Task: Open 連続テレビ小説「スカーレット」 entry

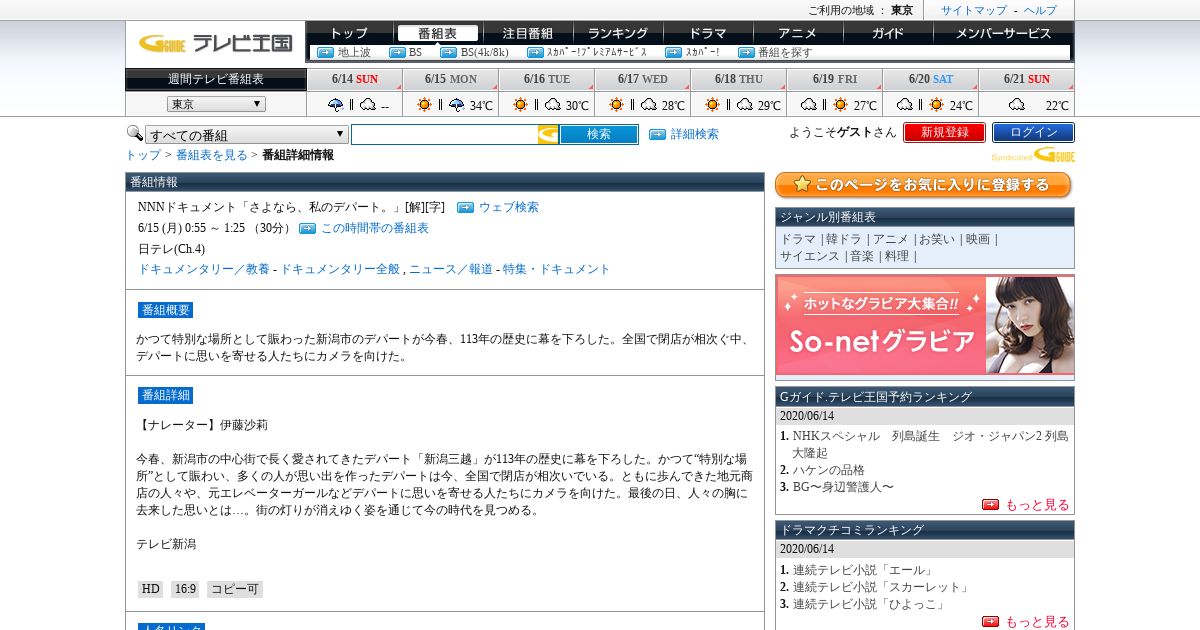Action: [x=881, y=587]
